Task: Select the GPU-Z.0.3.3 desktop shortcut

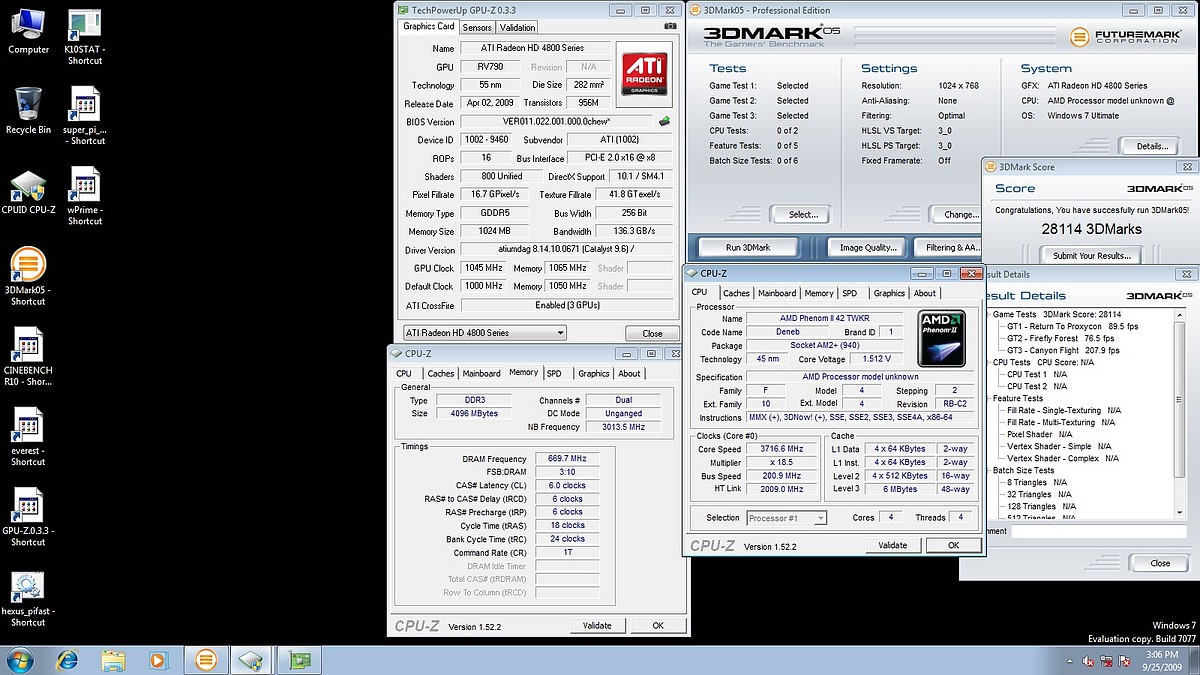Action: point(28,518)
